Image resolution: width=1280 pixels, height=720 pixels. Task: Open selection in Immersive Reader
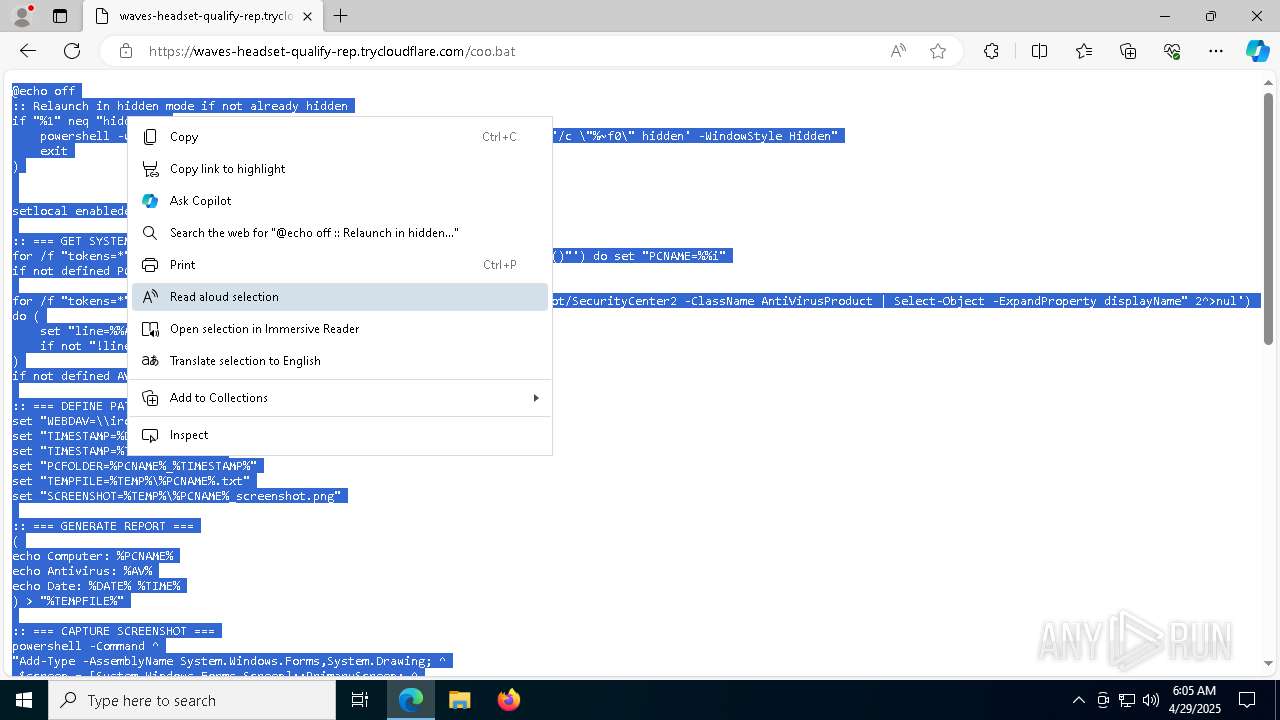pyautogui.click(x=340, y=329)
